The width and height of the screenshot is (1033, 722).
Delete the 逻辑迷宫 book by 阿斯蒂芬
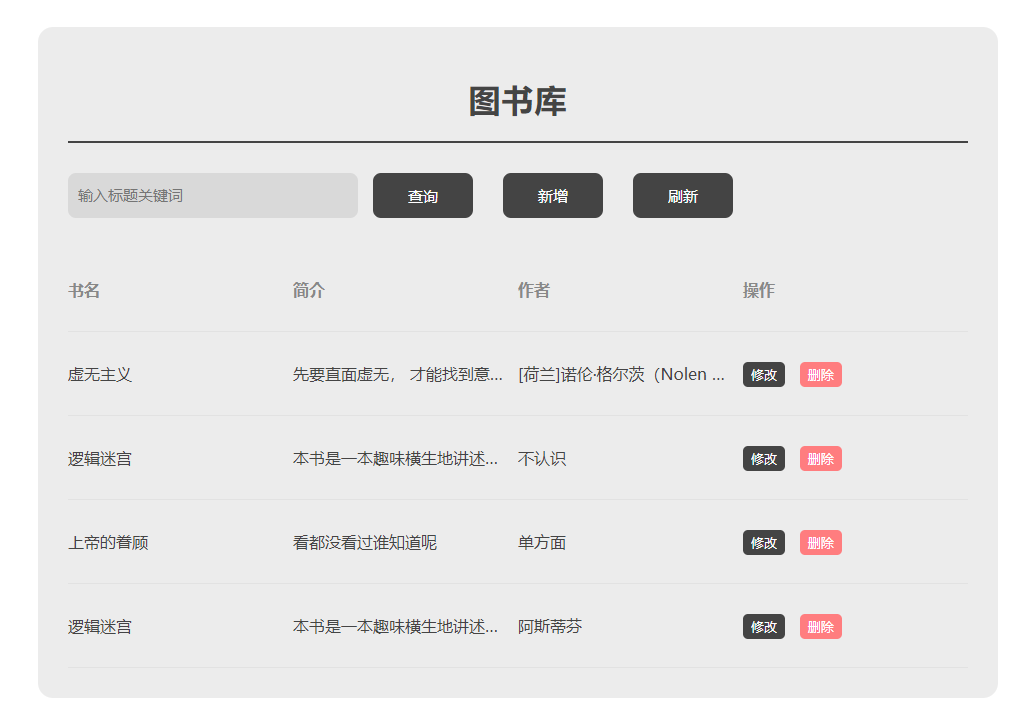821,626
